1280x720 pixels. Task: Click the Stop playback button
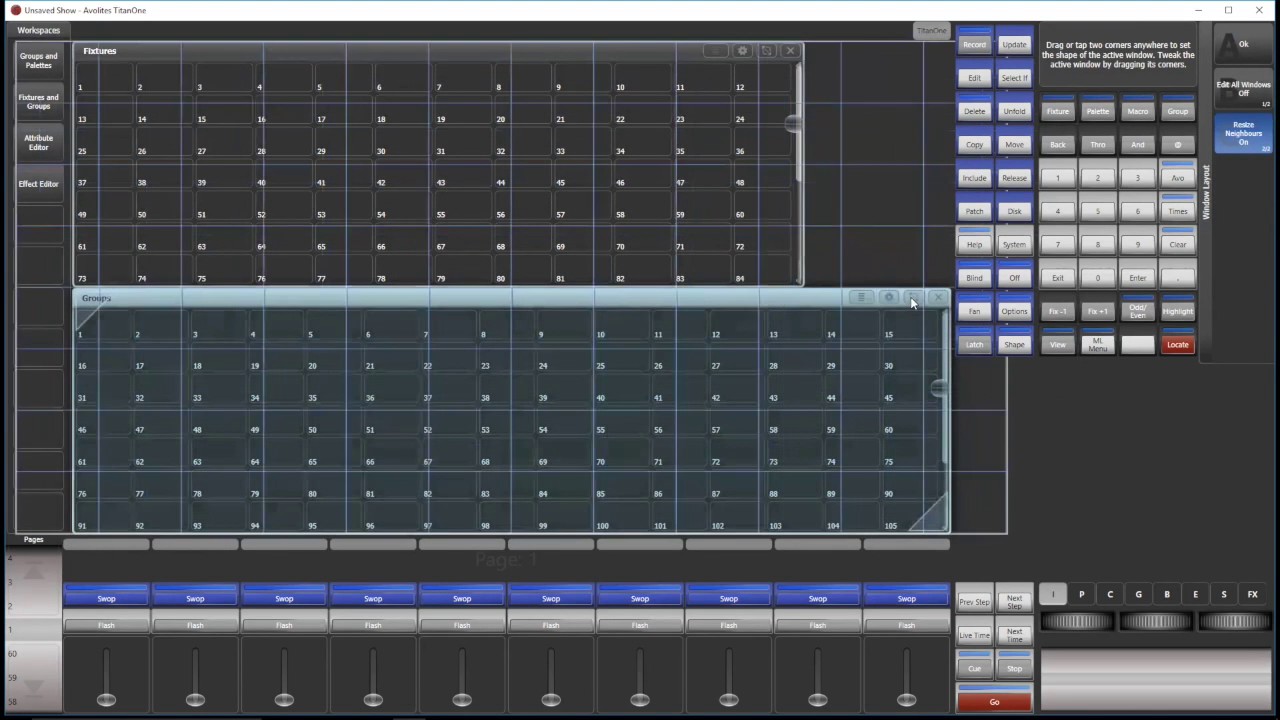pos(1014,667)
